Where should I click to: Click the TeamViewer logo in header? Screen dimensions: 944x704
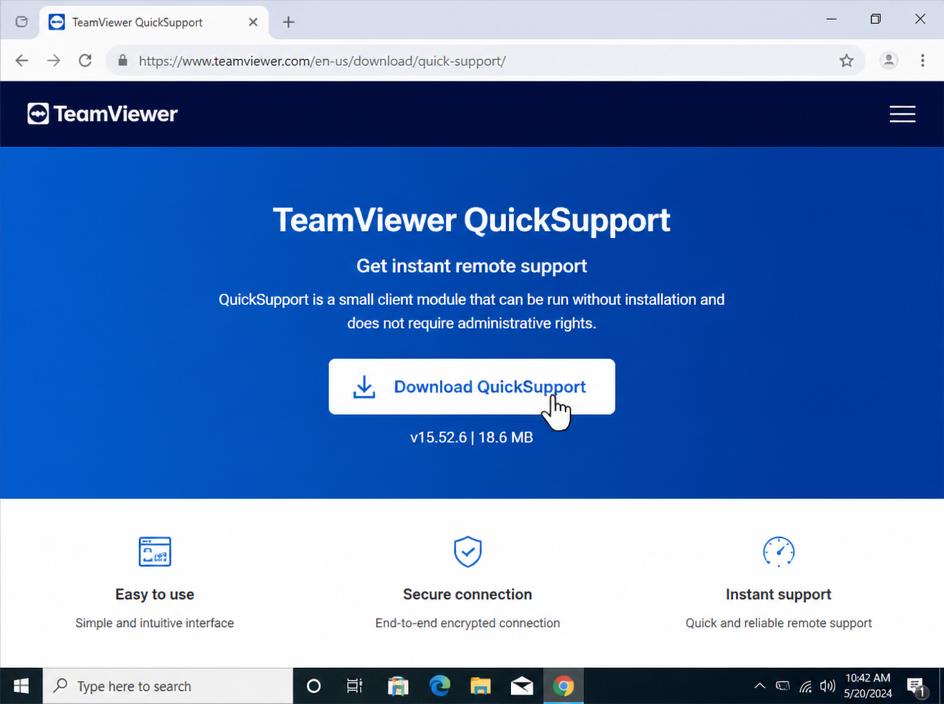click(102, 114)
